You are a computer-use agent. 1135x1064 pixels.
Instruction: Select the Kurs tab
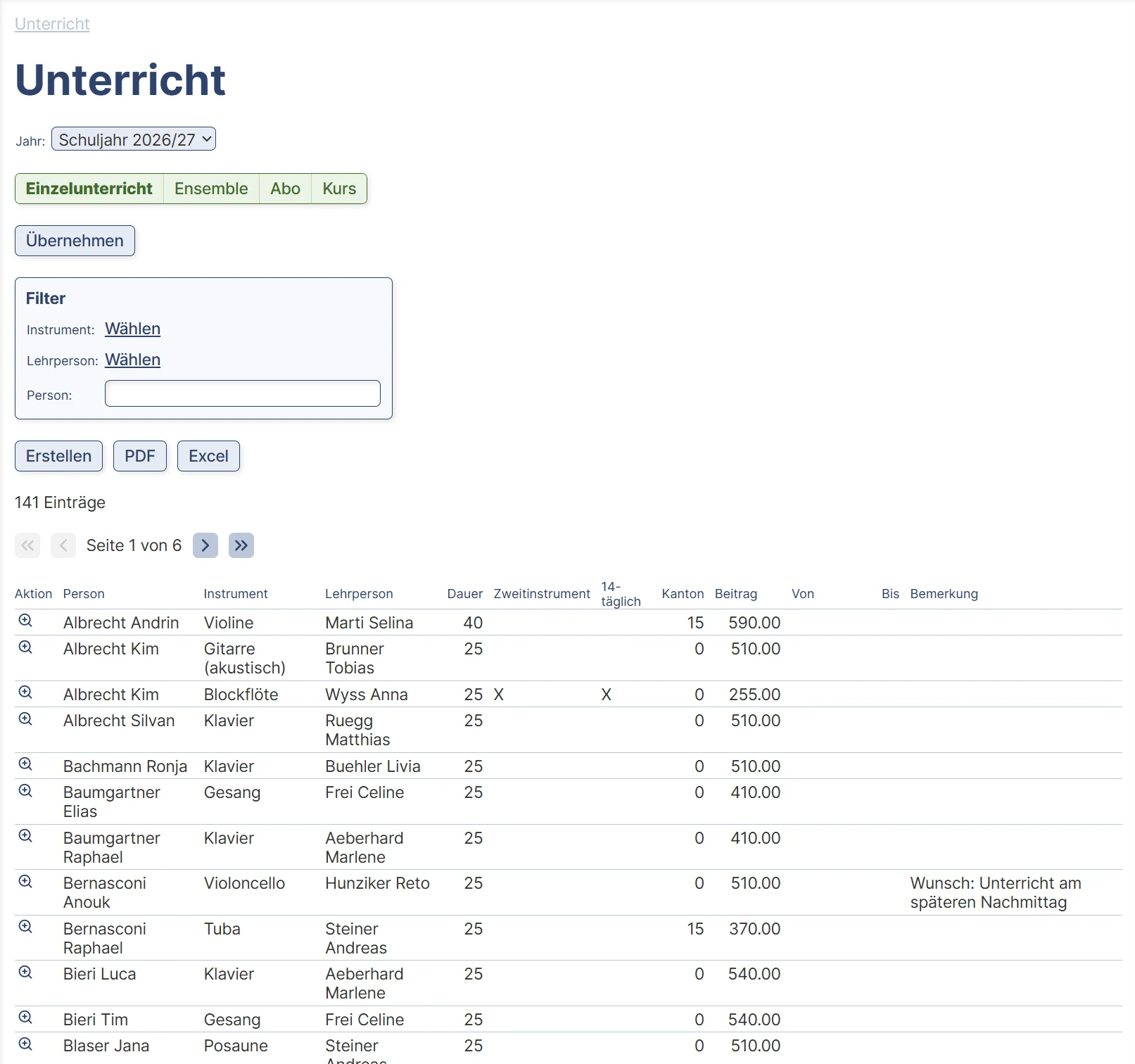pos(339,189)
